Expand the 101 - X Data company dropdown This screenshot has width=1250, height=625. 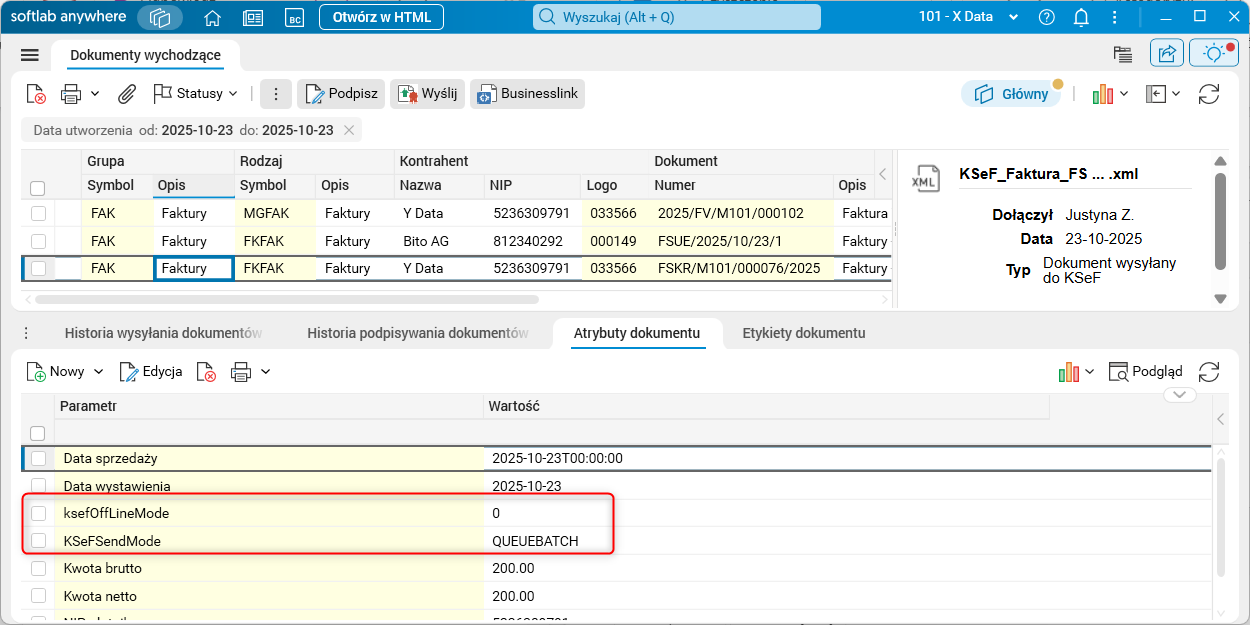1014,17
